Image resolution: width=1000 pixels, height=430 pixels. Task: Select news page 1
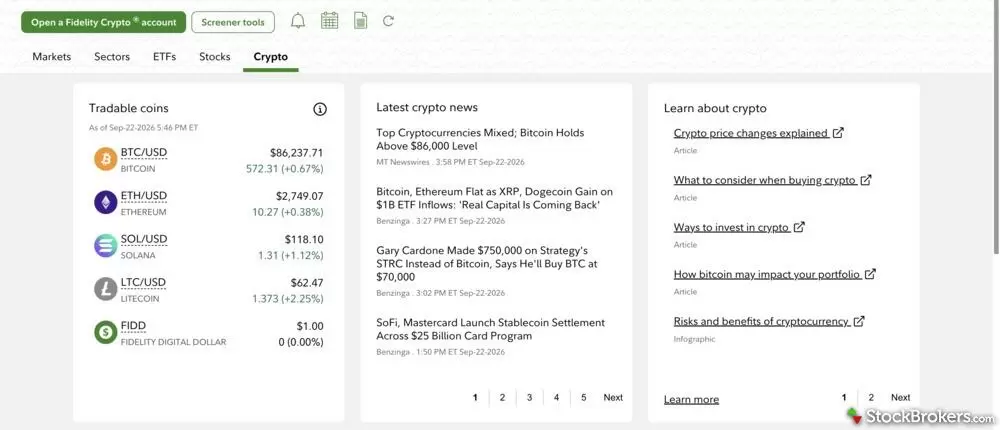coord(475,397)
